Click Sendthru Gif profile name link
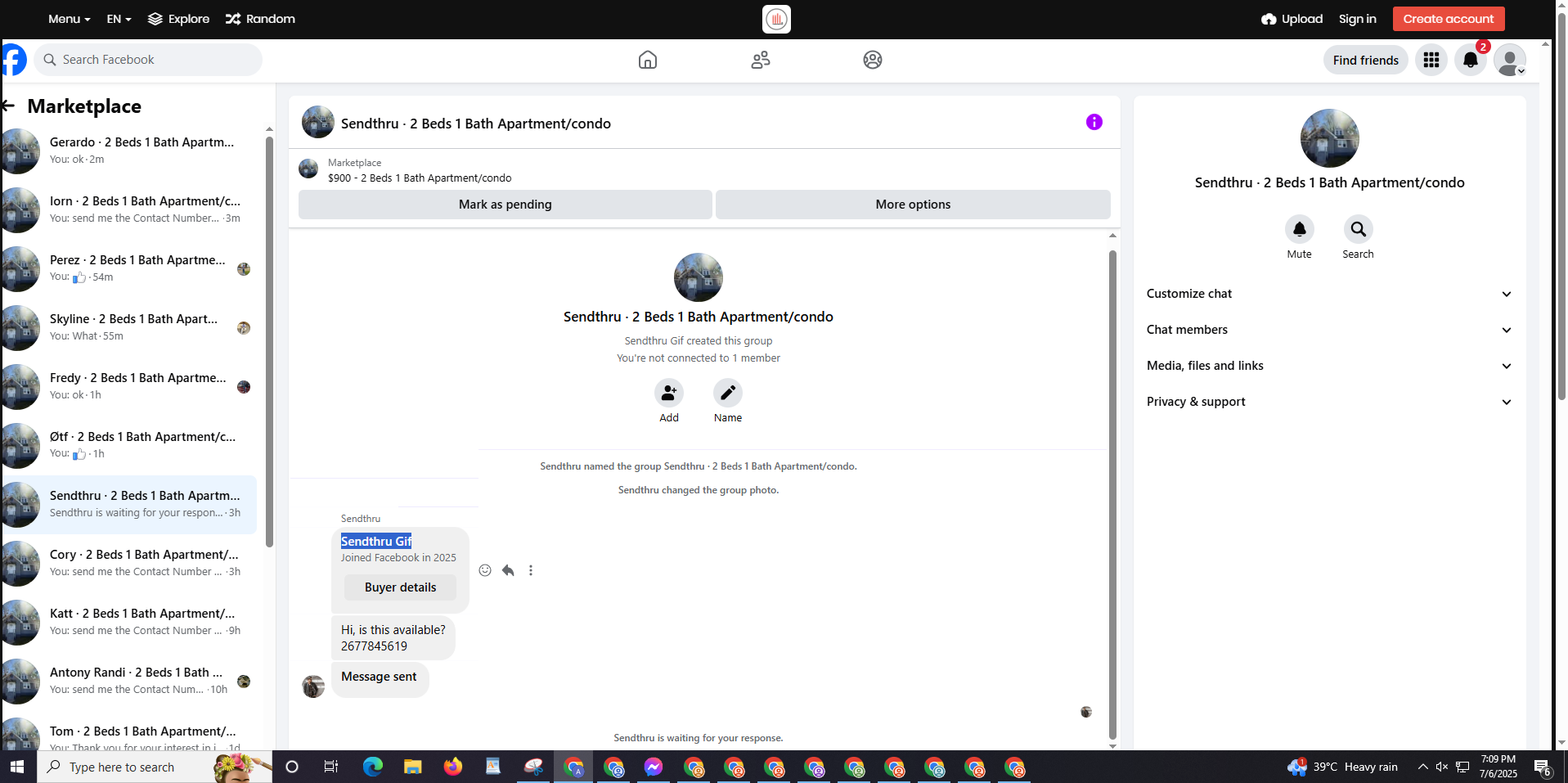The height and width of the screenshot is (783, 1568). [x=376, y=542]
